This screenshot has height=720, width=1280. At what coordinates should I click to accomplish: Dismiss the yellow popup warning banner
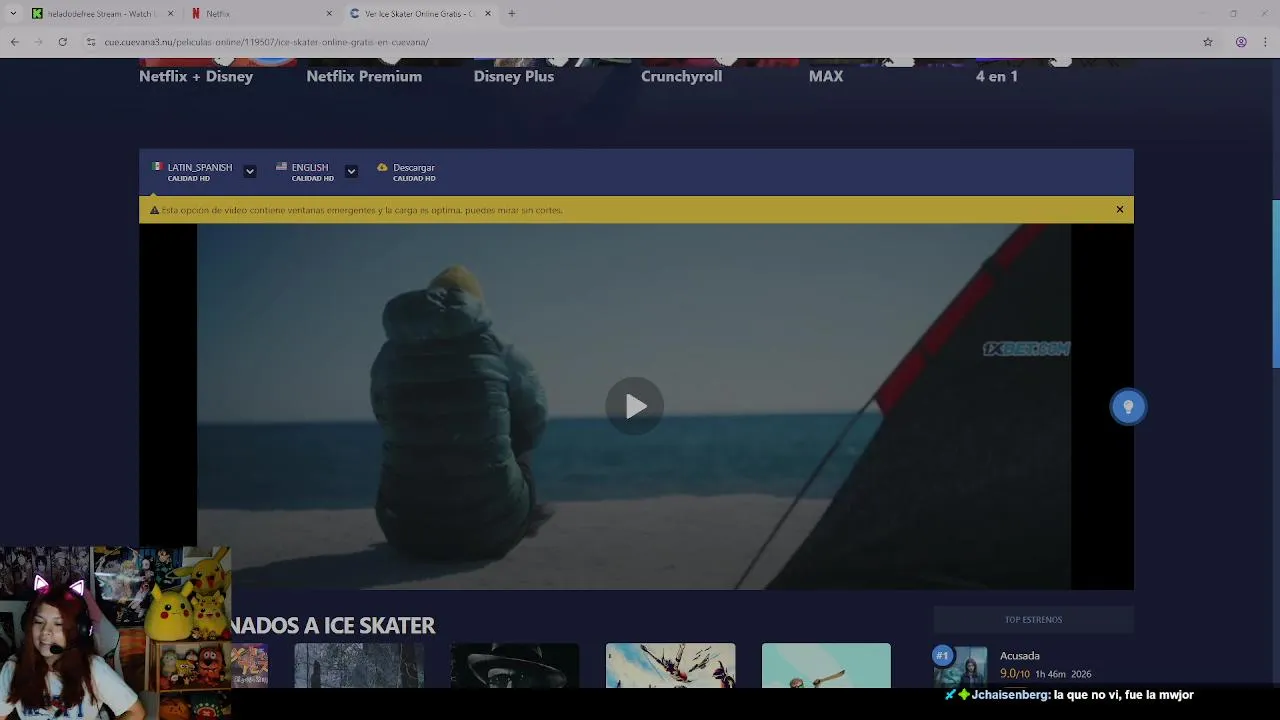coord(1120,209)
